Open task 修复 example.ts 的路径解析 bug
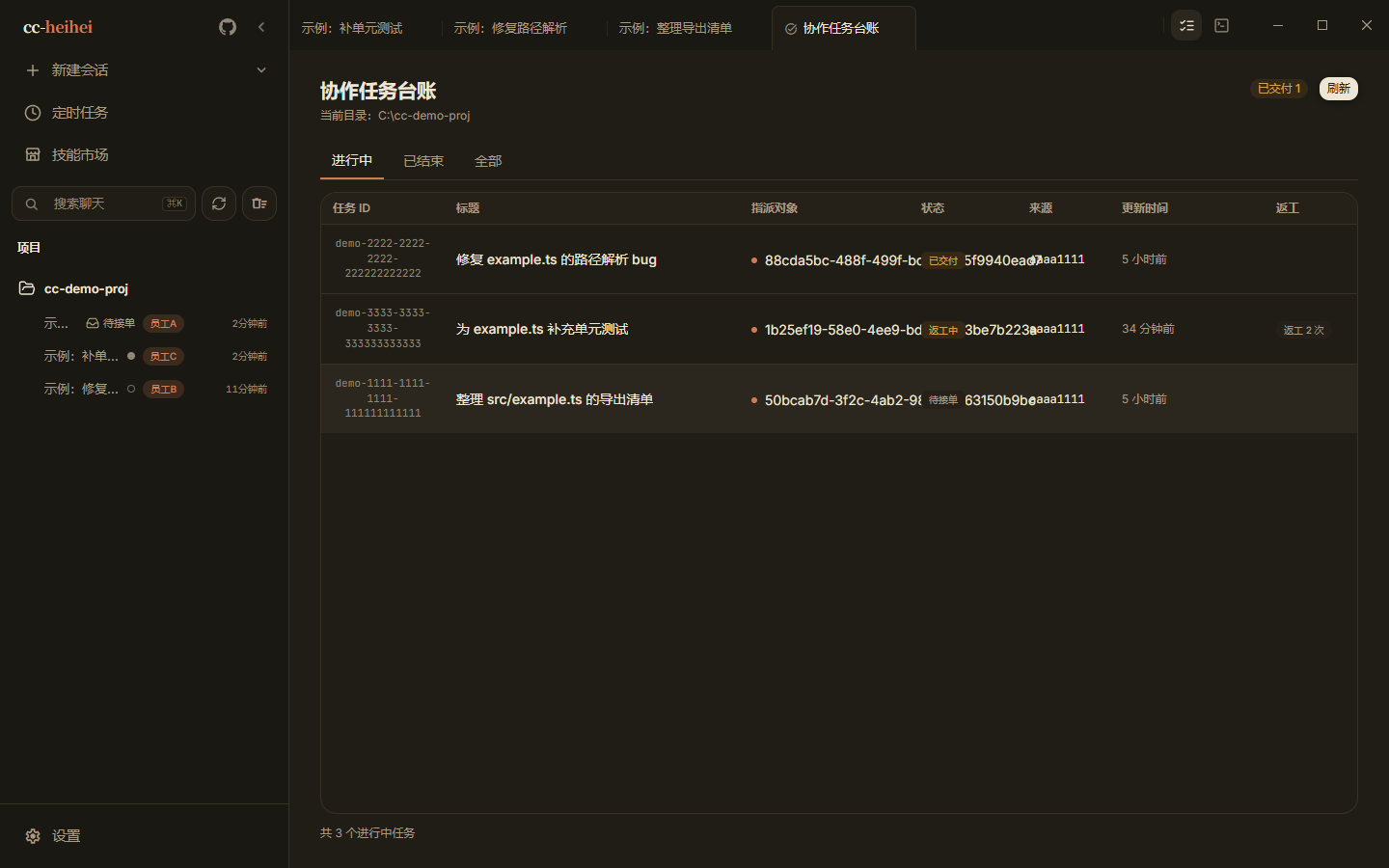 click(x=557, y=259)
